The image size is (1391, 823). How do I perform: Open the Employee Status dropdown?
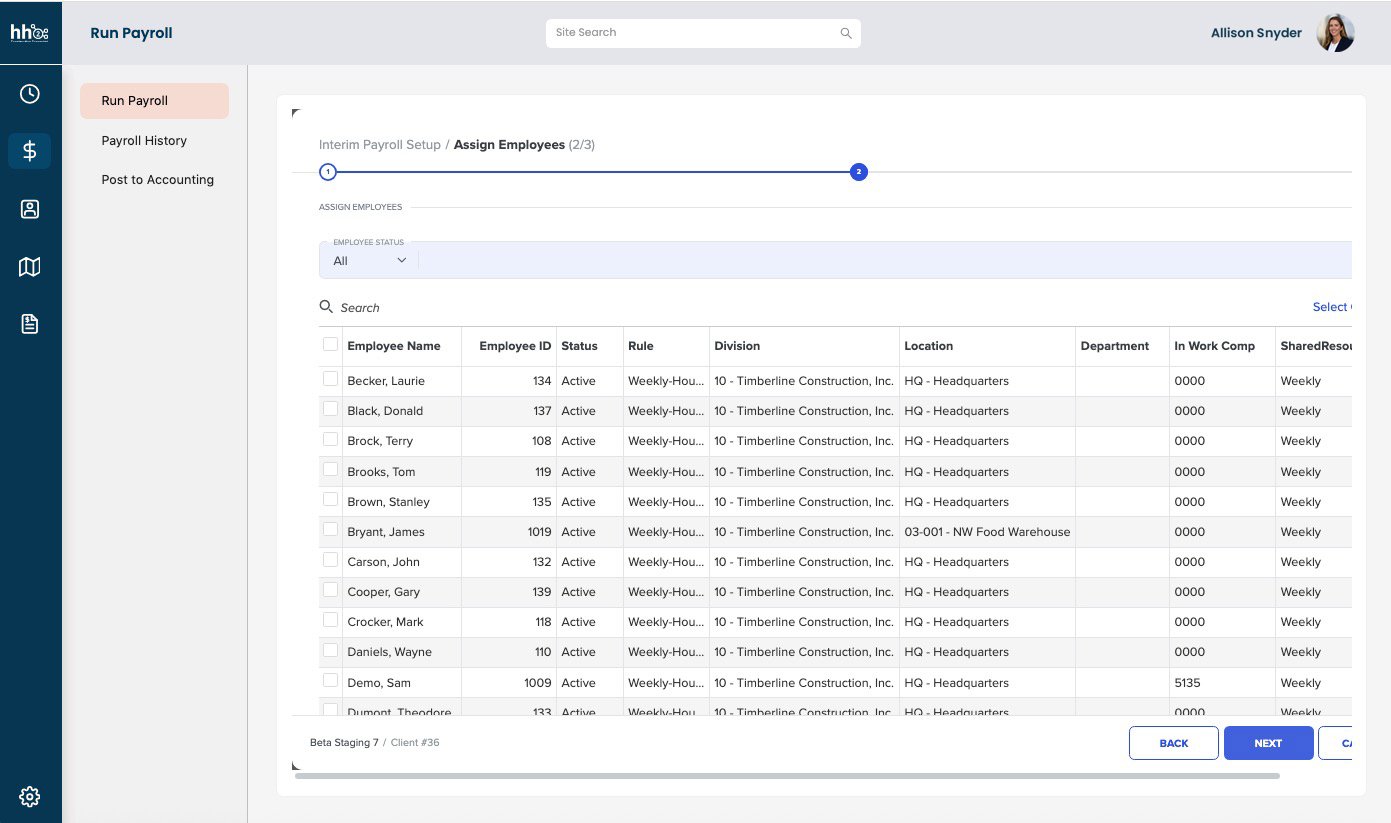(368, 259)
